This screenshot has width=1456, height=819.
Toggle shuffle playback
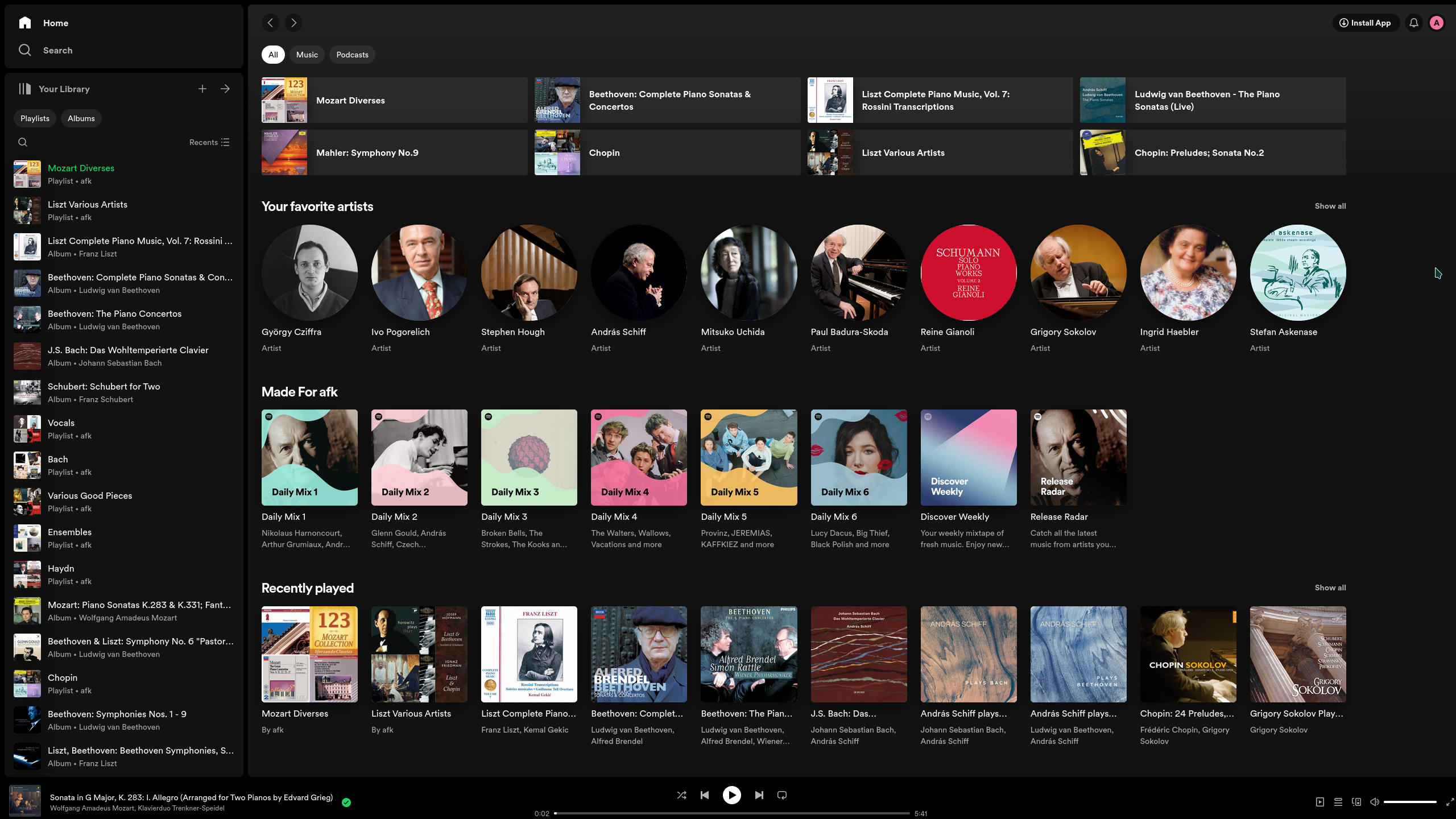point(681,795)
